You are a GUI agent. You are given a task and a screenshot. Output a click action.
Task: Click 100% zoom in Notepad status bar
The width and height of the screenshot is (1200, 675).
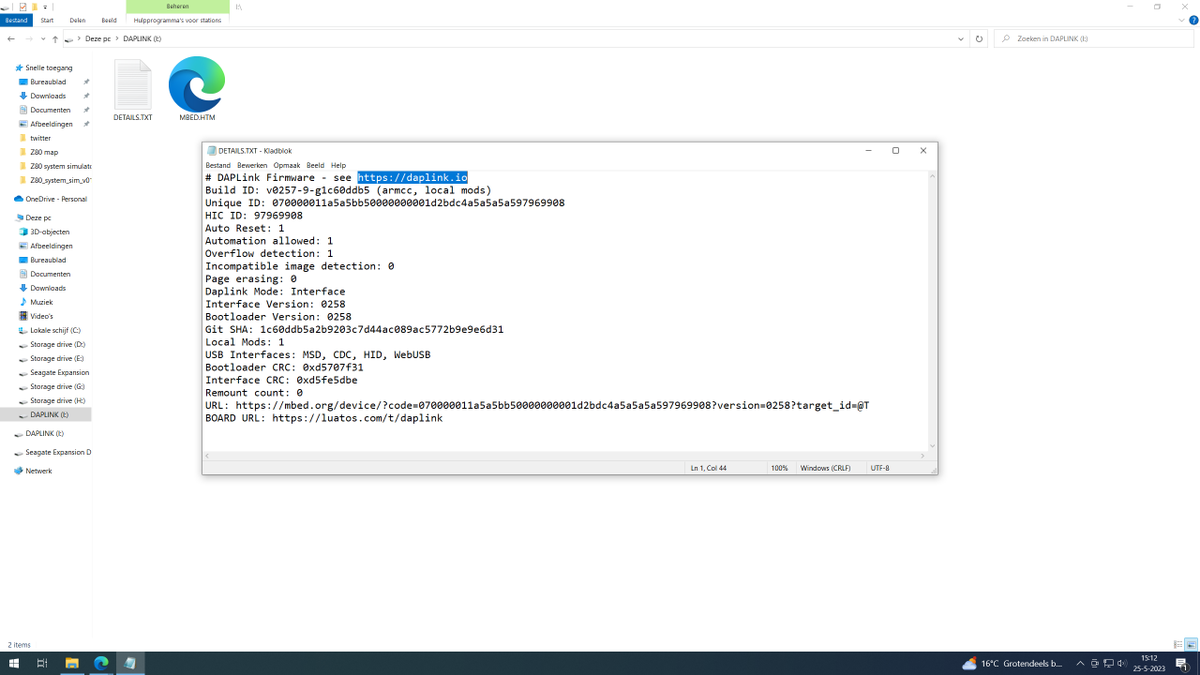(779, 467)
